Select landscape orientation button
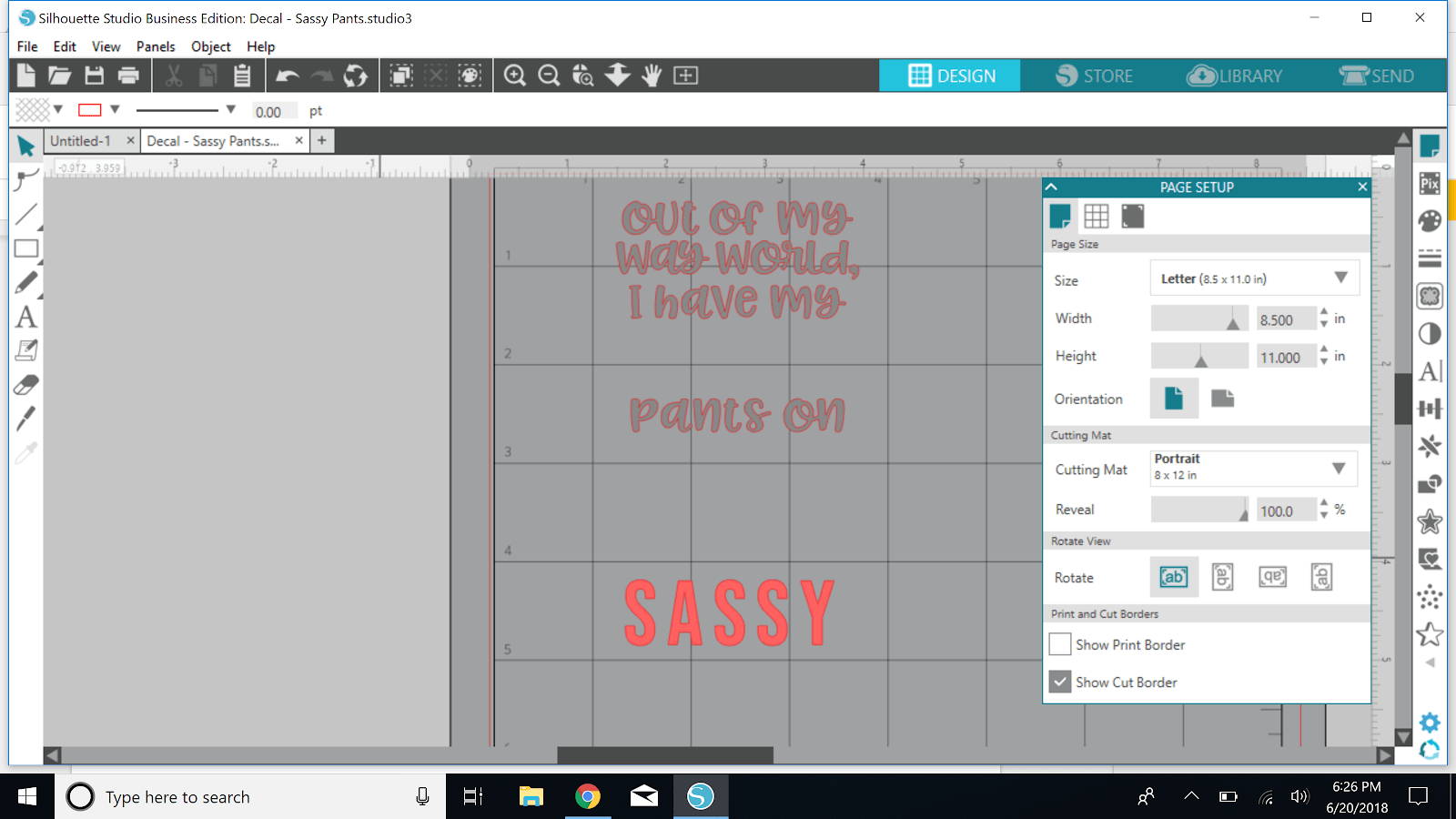The width and height of the screenshot is (1456, 819). coord(1222,399)
